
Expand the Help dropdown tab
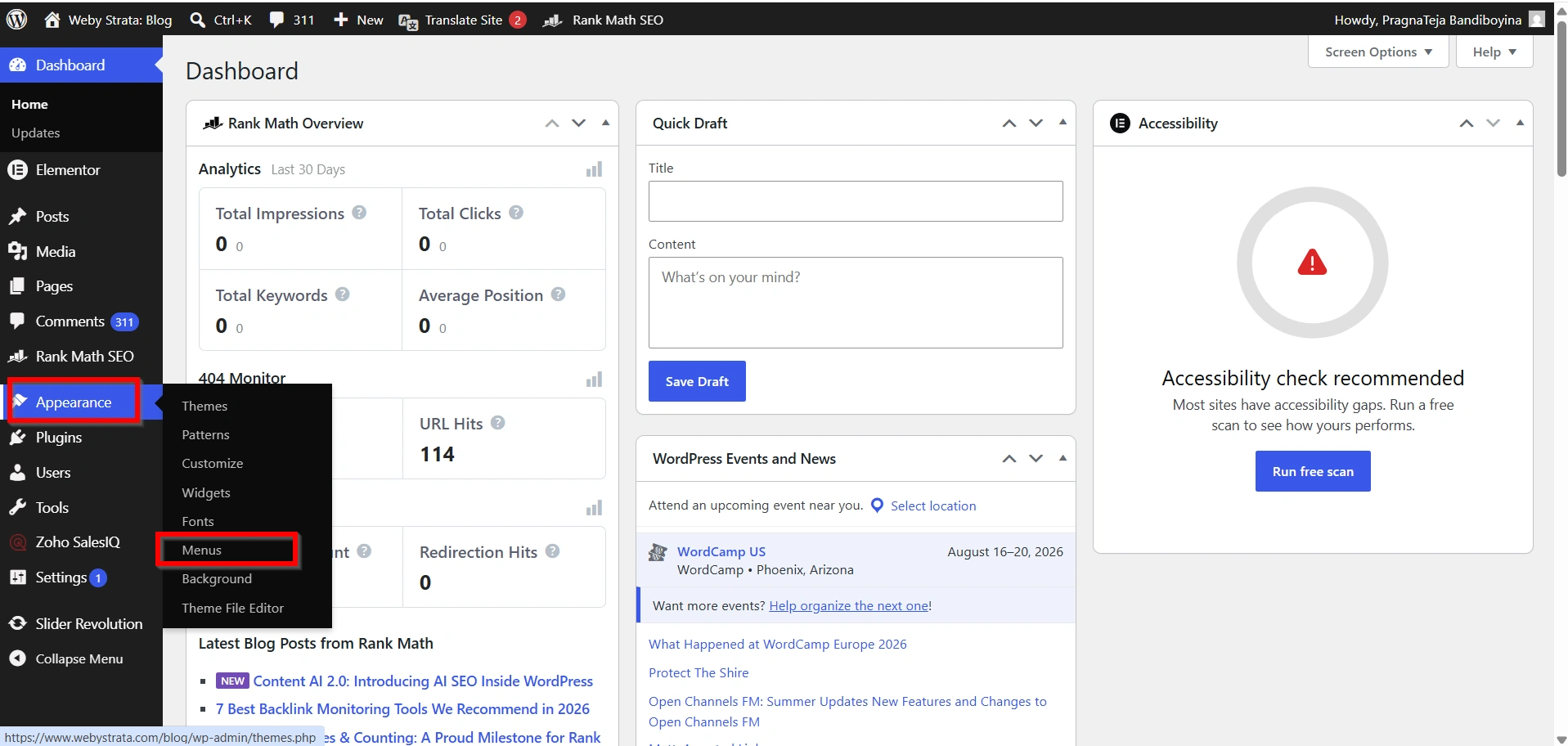(1494, 52)
